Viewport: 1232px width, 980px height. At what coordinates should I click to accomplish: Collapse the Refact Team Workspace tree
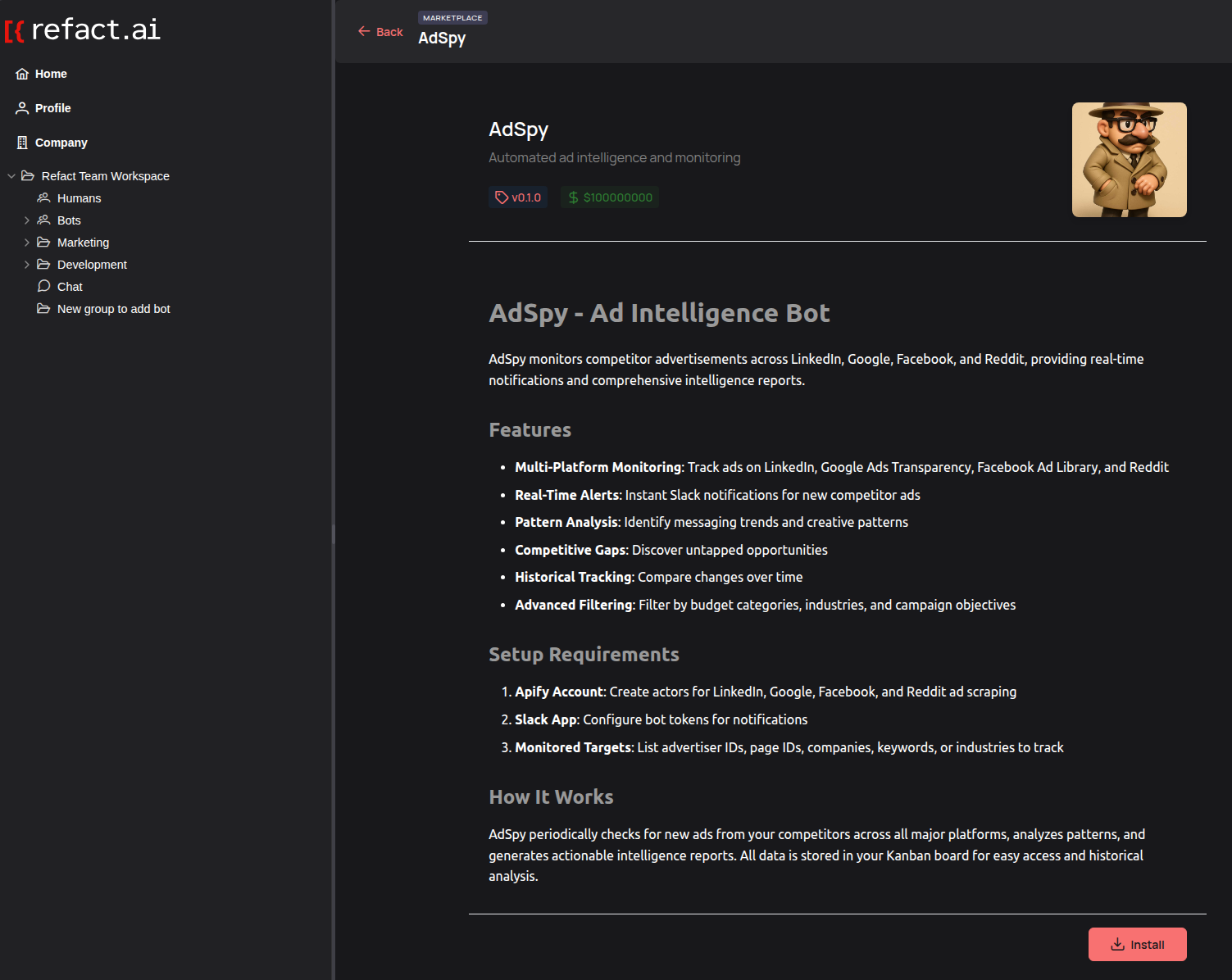point(11,175)
